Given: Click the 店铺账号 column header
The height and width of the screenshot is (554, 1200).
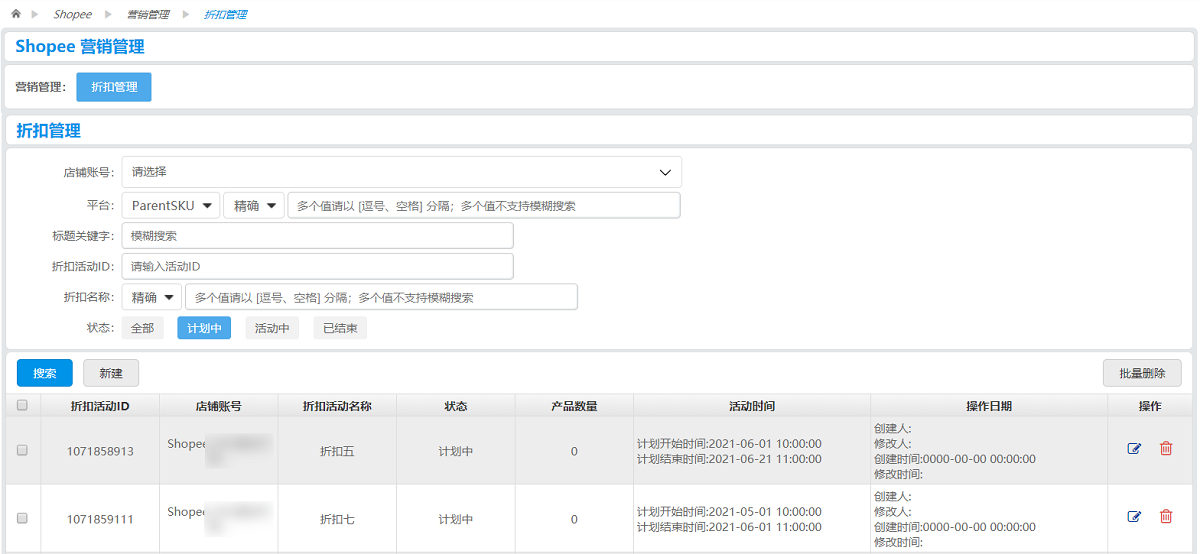Looking at the screenshot, I should tap(219, 406).
